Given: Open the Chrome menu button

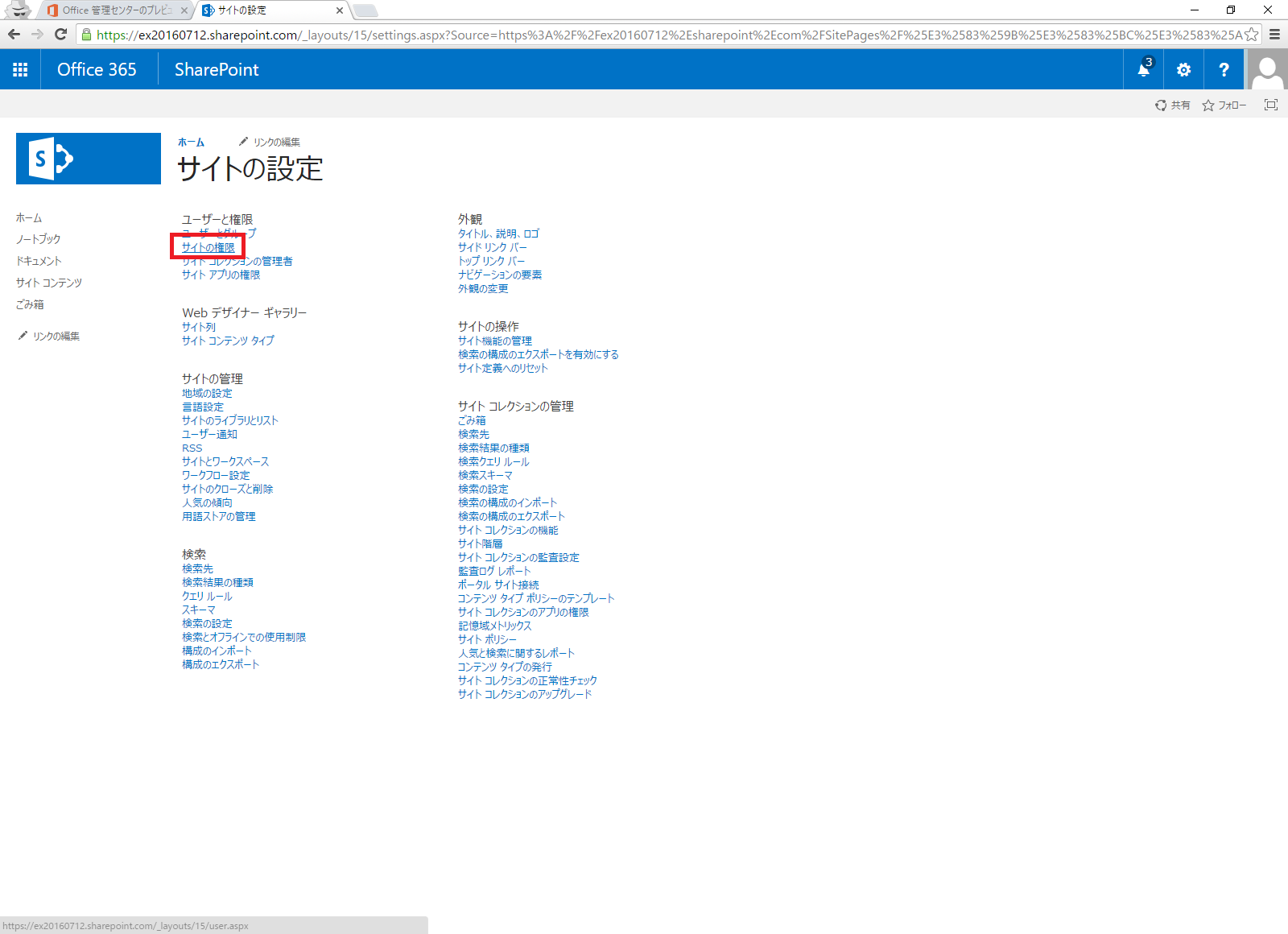Looking at the screenshot, I should (1274, 35).
